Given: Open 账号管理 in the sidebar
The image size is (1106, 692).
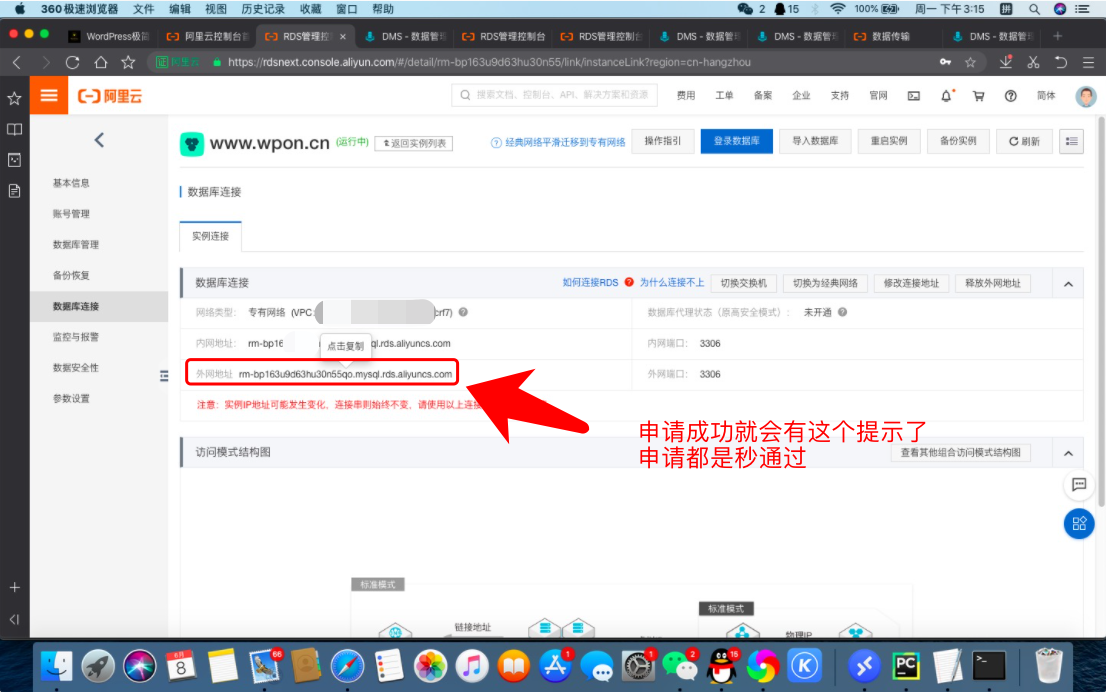Looking at the screenshot, I should 71,214.
